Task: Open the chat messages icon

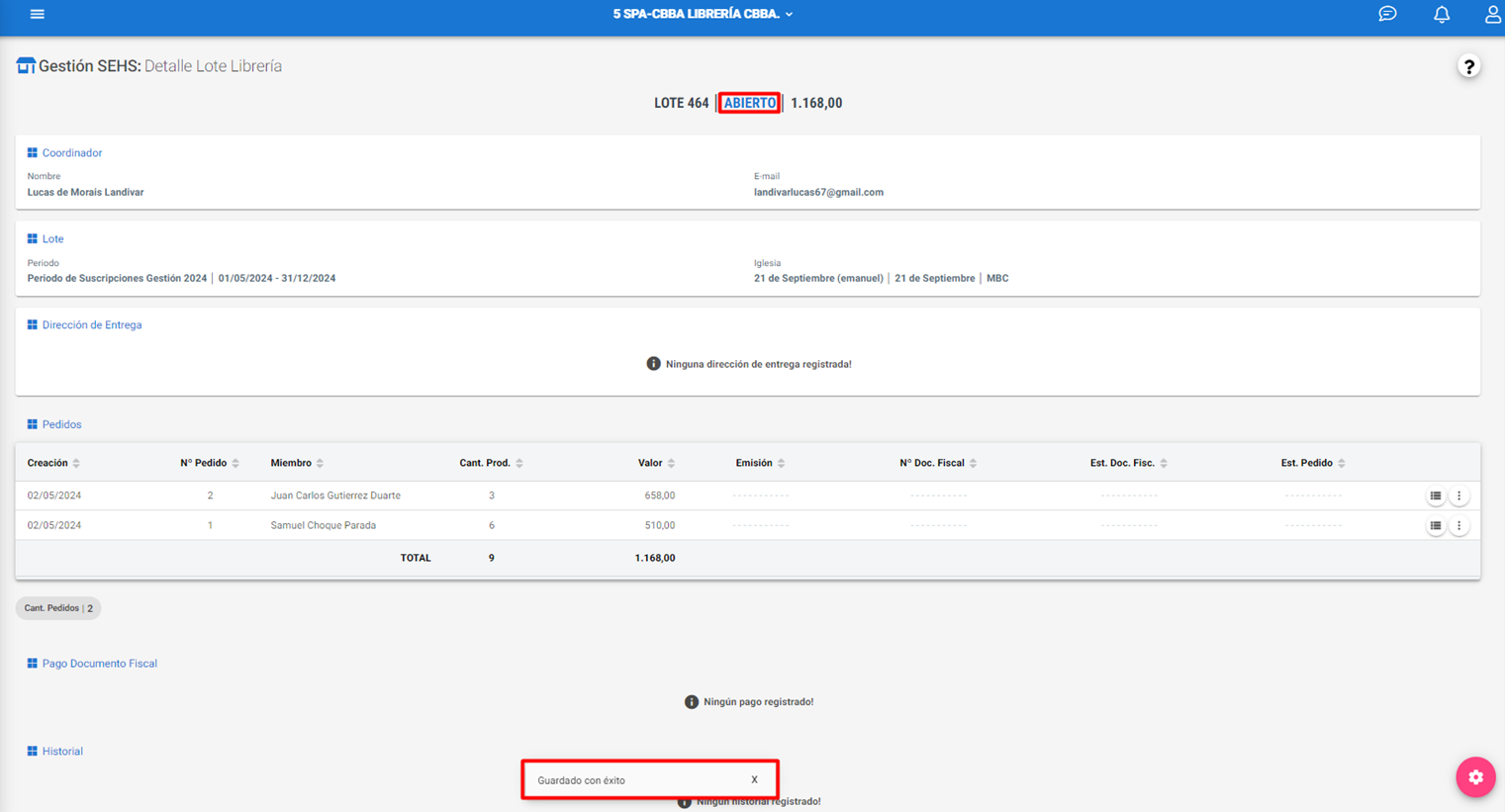Action: [1387, 14]
